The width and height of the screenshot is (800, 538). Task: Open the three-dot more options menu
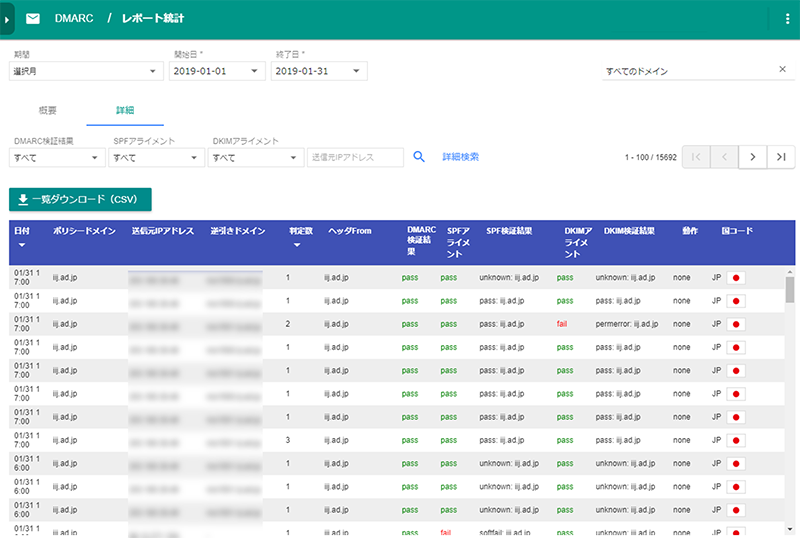pyautogui.click(x=787, y=19)
